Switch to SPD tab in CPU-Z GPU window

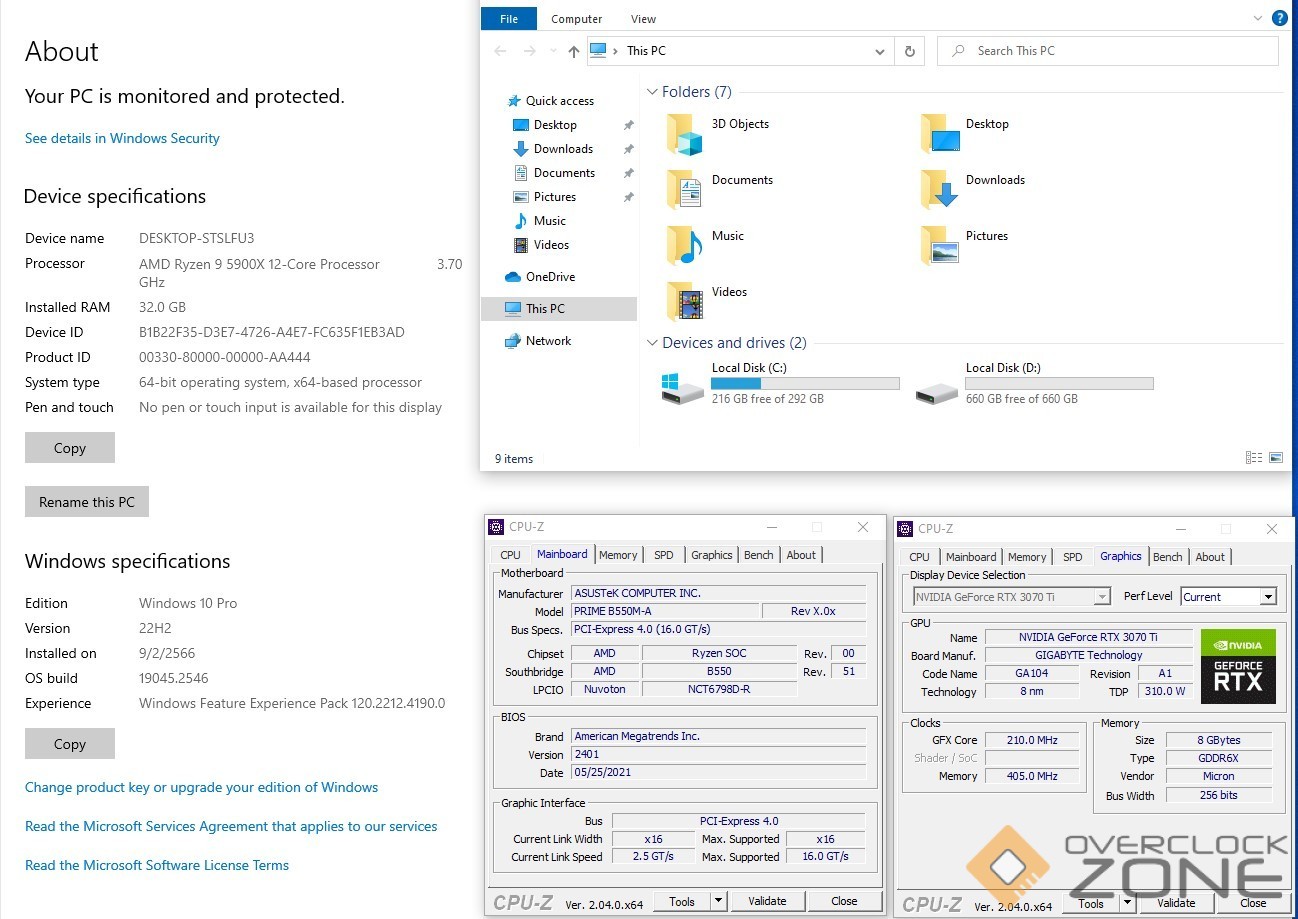pos(1073,557)
